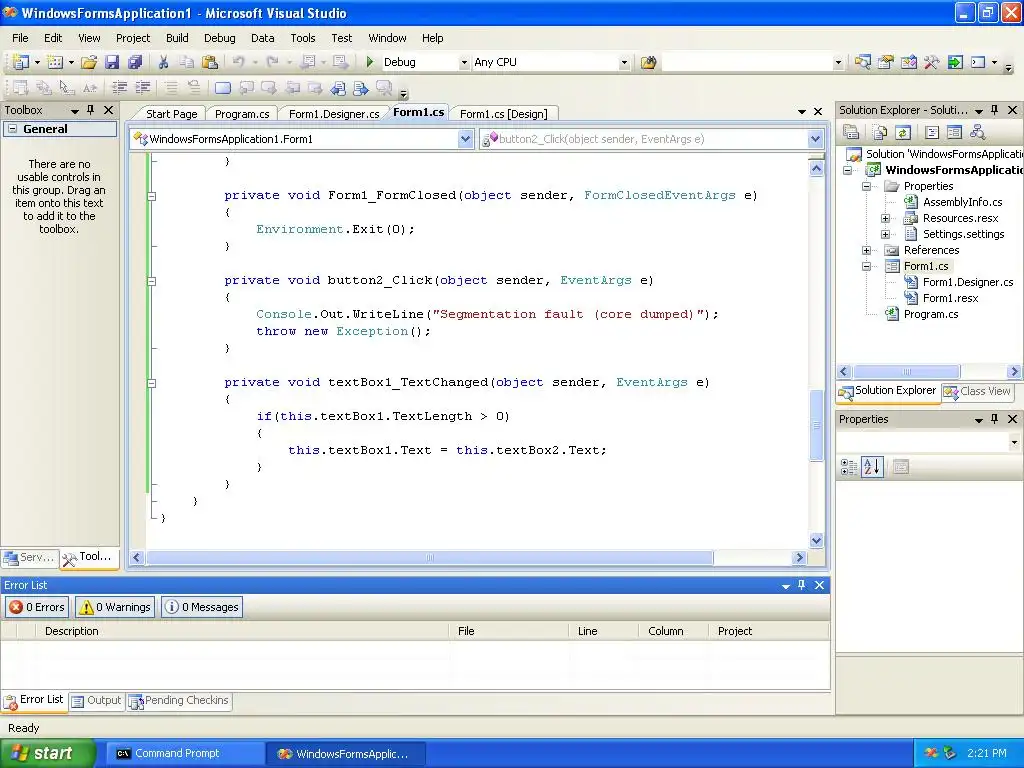Uncomment selected lines icon

(x=193, y=87)
